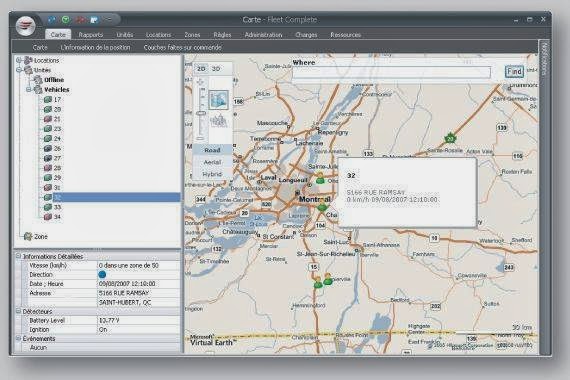
Task: Click the Where search input field
Action: 392,72
